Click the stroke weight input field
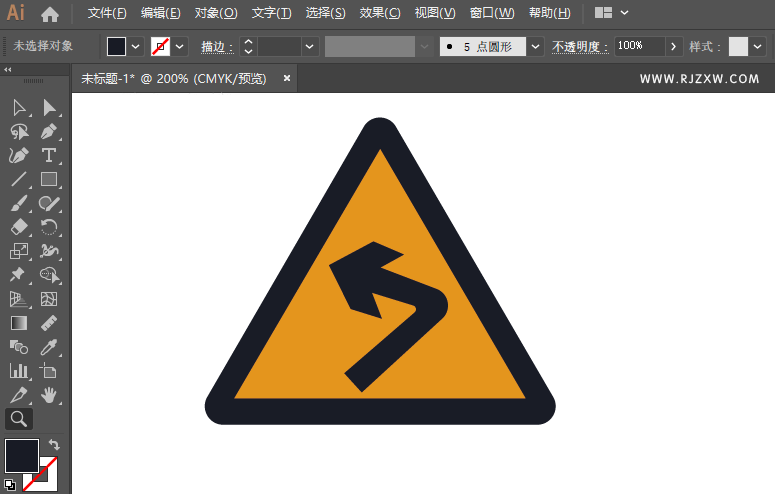This screenshot has height=494, width=775. (x=279, y=47)
